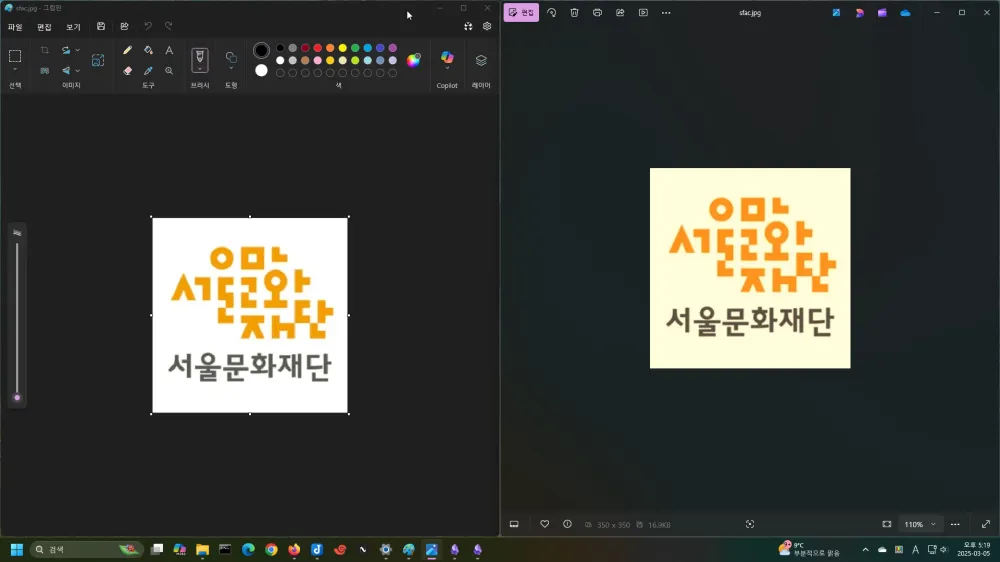Click the Print icon in Photos
Viewport: 1000px width, 562px height.
pos(597,13)
